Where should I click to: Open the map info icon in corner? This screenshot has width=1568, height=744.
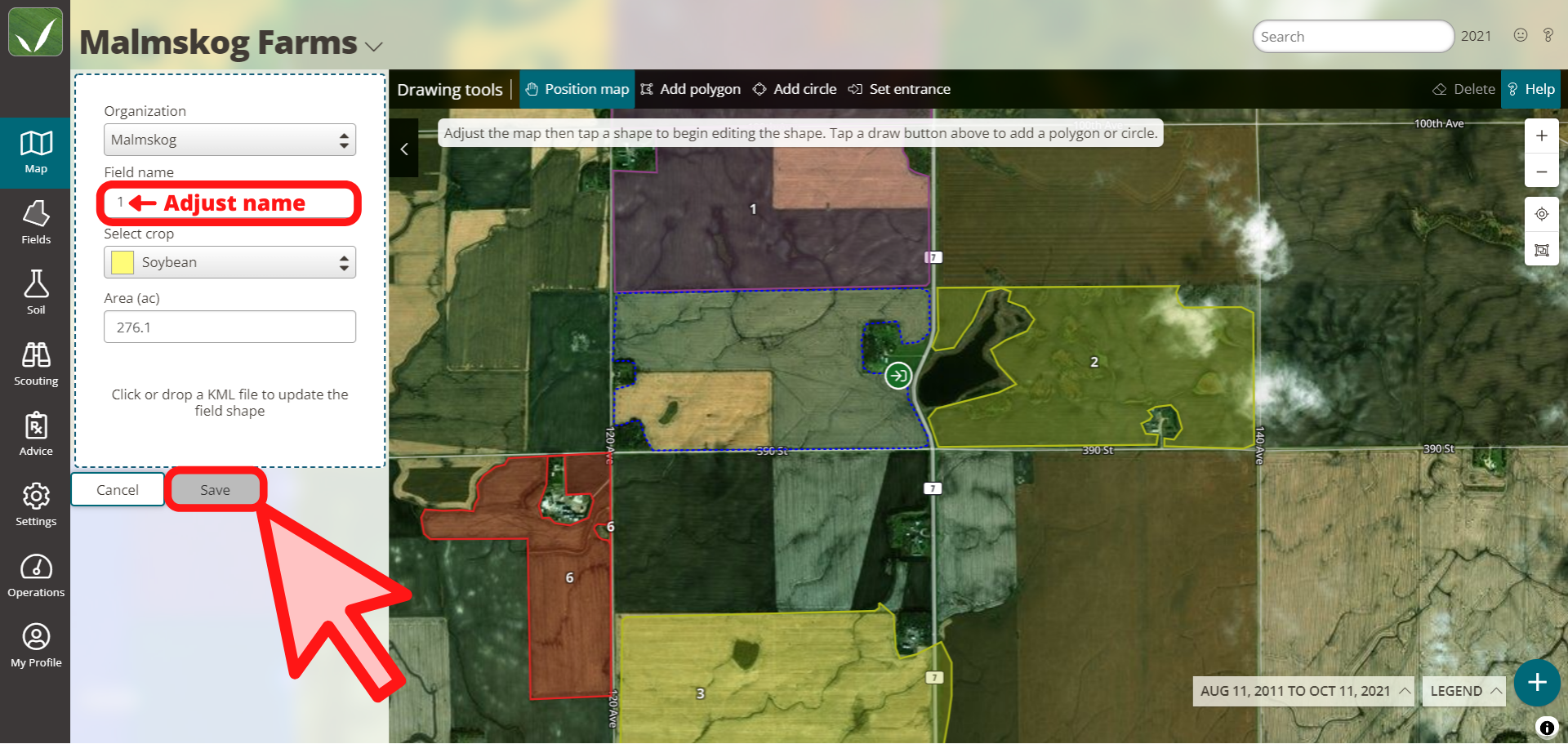point(1547,727)
